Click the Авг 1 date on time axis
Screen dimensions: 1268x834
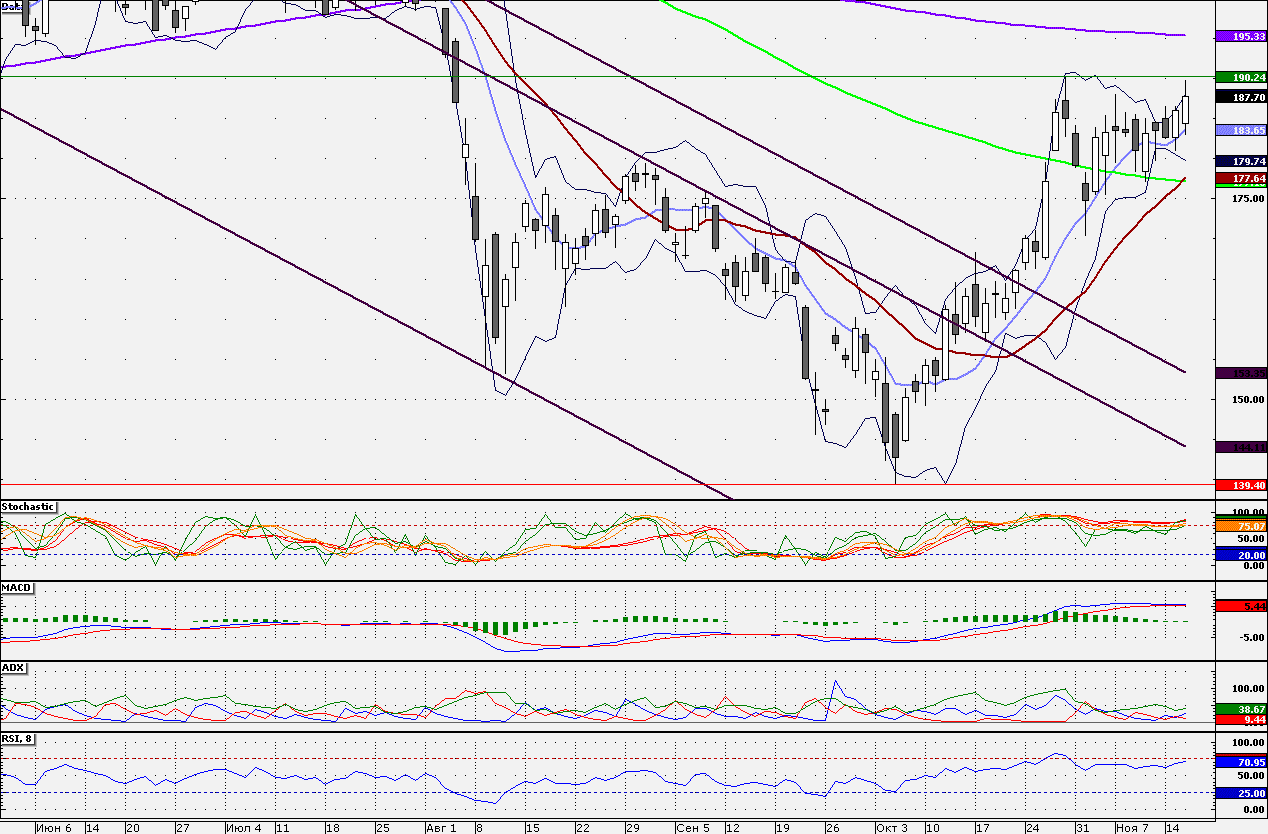[440, 828]
